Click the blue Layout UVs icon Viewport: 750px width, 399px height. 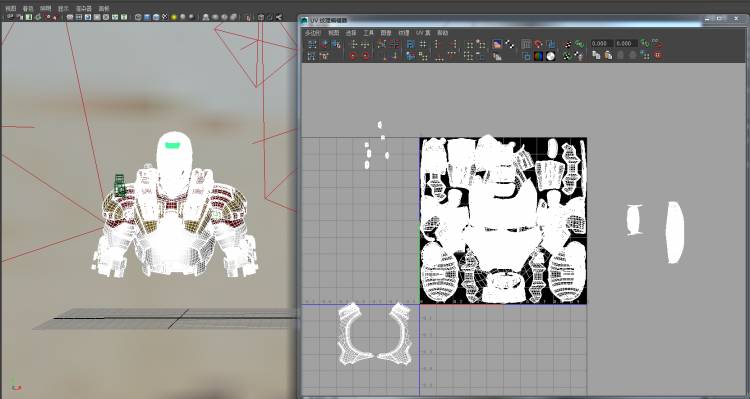pos(410,44)
